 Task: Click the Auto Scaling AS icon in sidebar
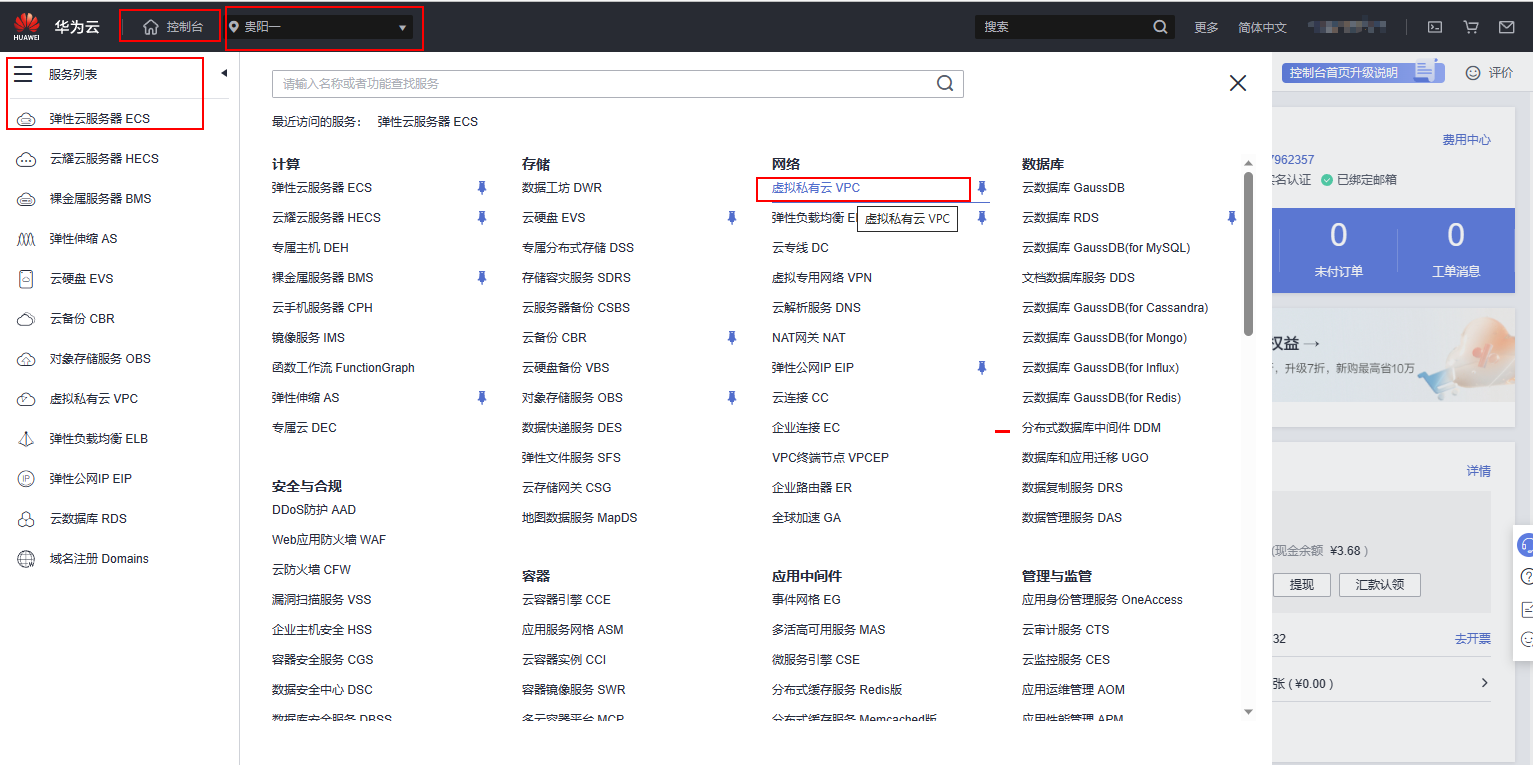[x=26, y=239]
